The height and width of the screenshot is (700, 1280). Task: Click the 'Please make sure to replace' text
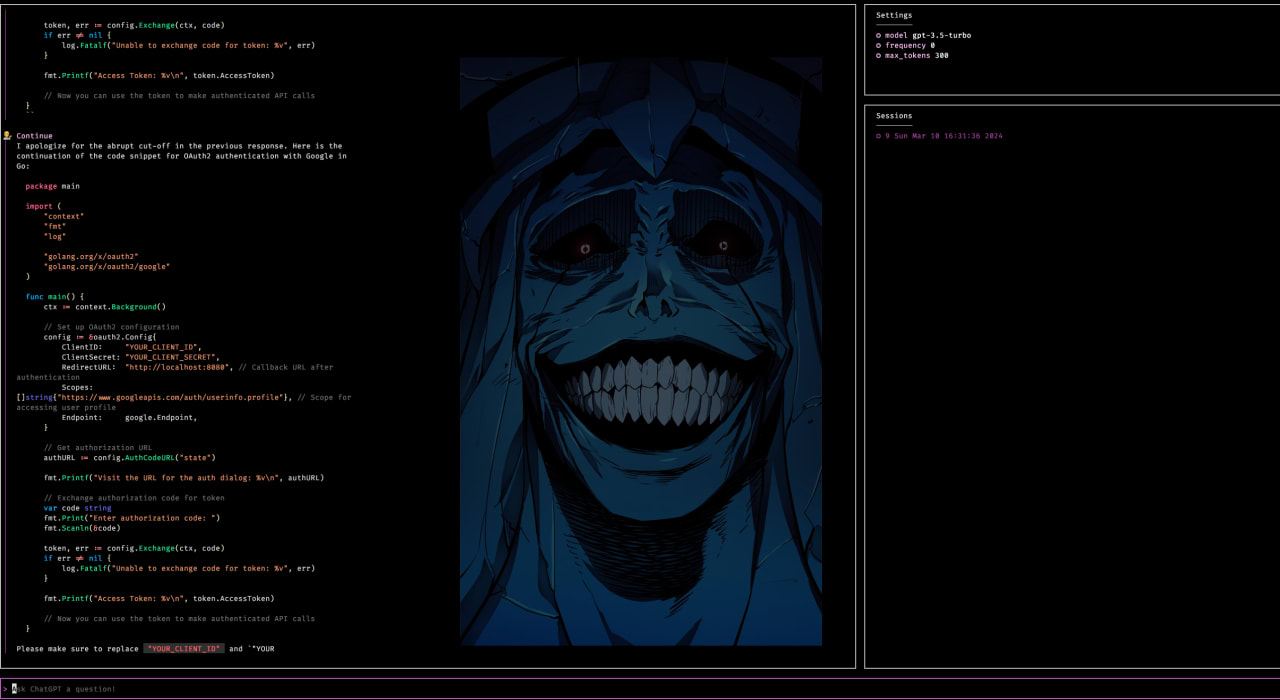pos(77,649)
